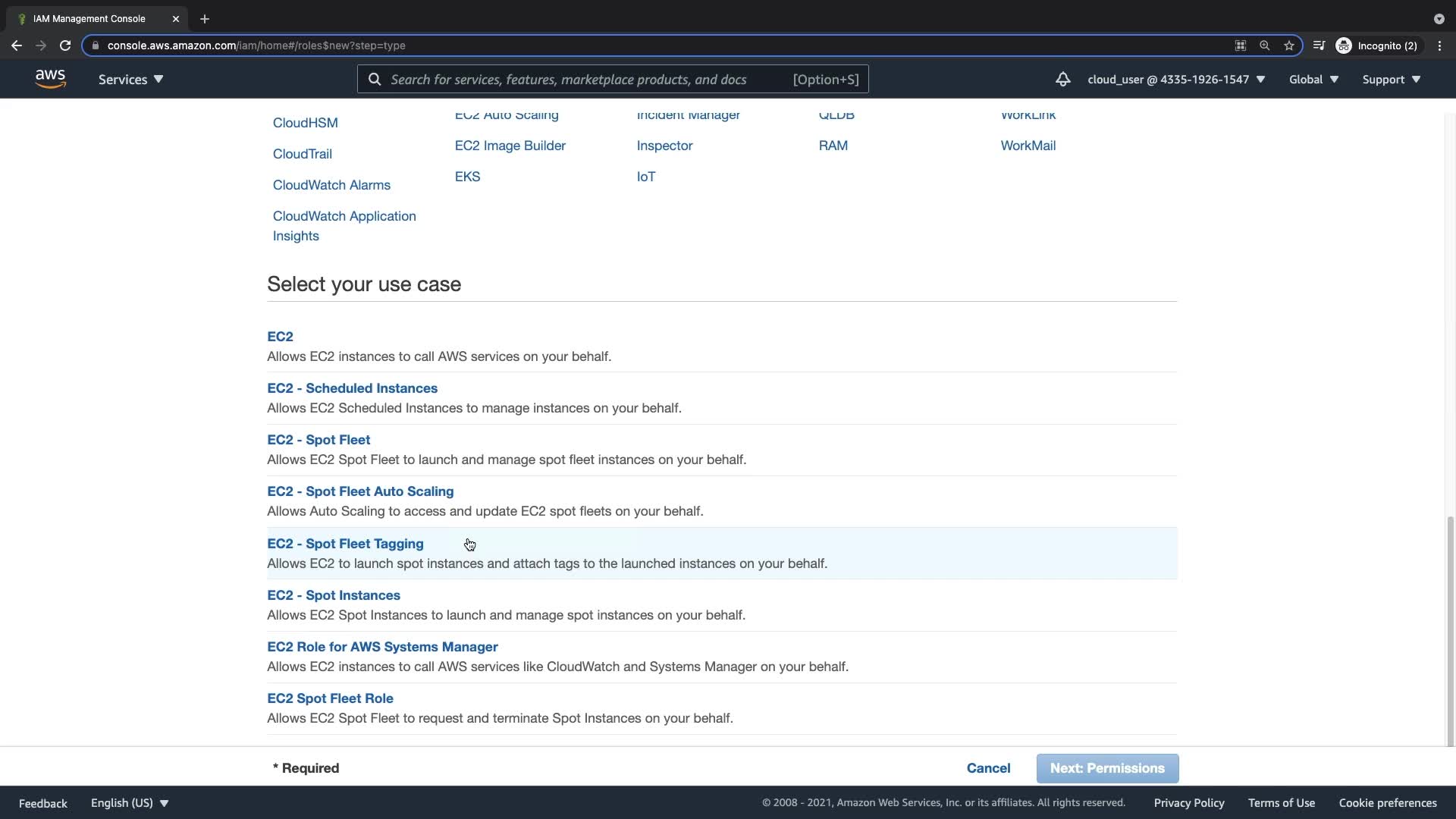Select EC2 Role for AWS Systems Manager
This screenshot has width=1456, height=819.
click(382, 647)
